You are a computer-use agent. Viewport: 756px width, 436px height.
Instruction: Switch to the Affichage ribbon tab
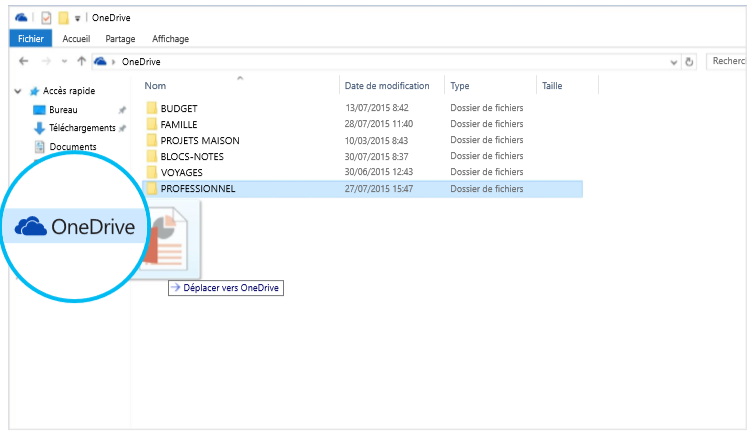(170, 39)
